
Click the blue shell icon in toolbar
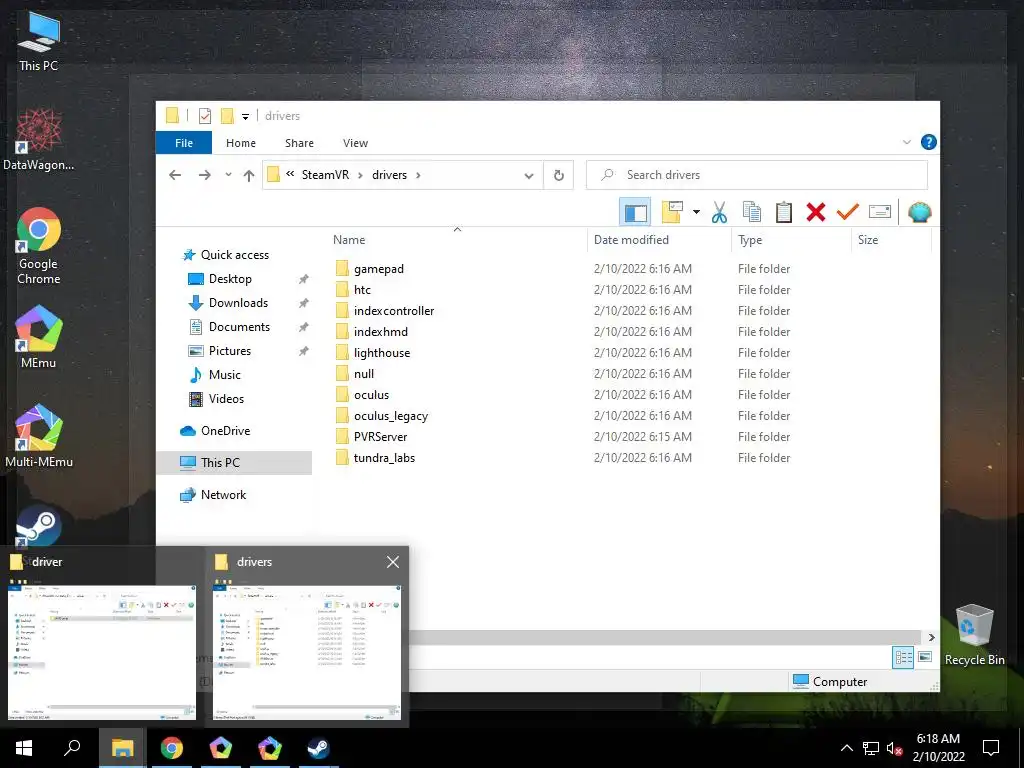click(920, 212)
